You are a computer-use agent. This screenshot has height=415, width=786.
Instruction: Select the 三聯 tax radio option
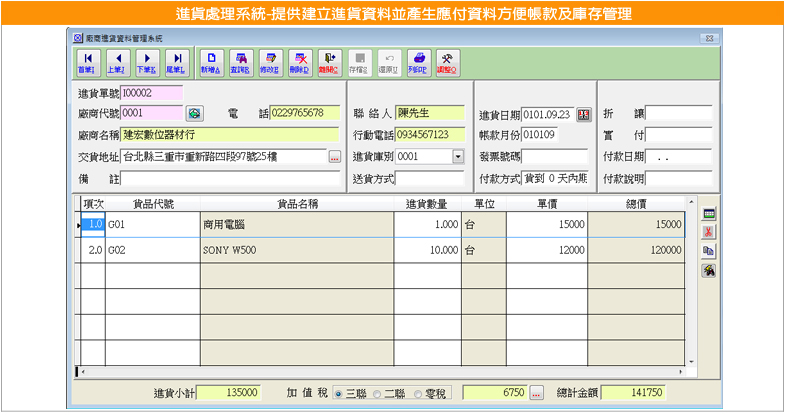pos(338,392)
